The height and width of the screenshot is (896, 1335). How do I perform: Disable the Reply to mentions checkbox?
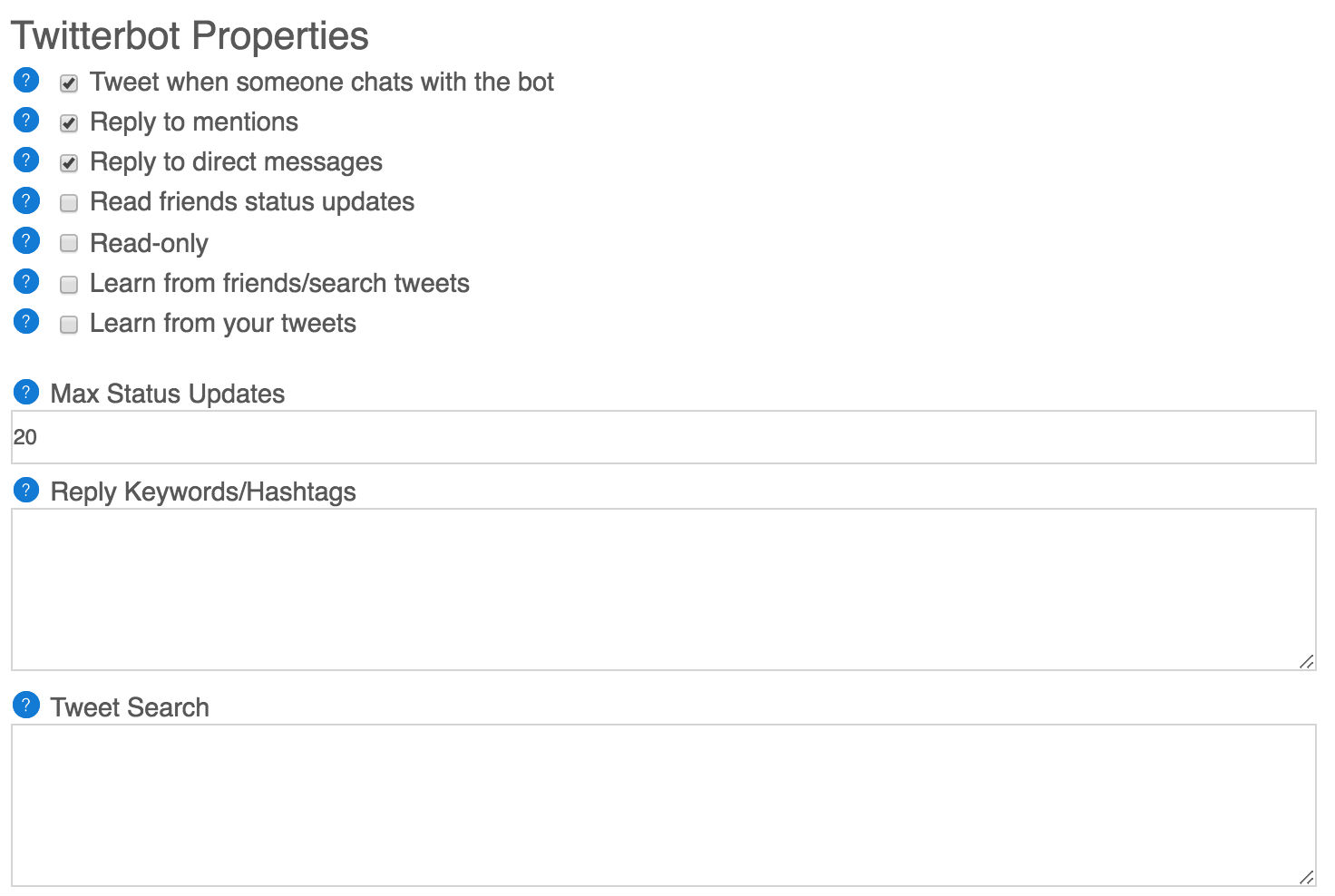69,123
